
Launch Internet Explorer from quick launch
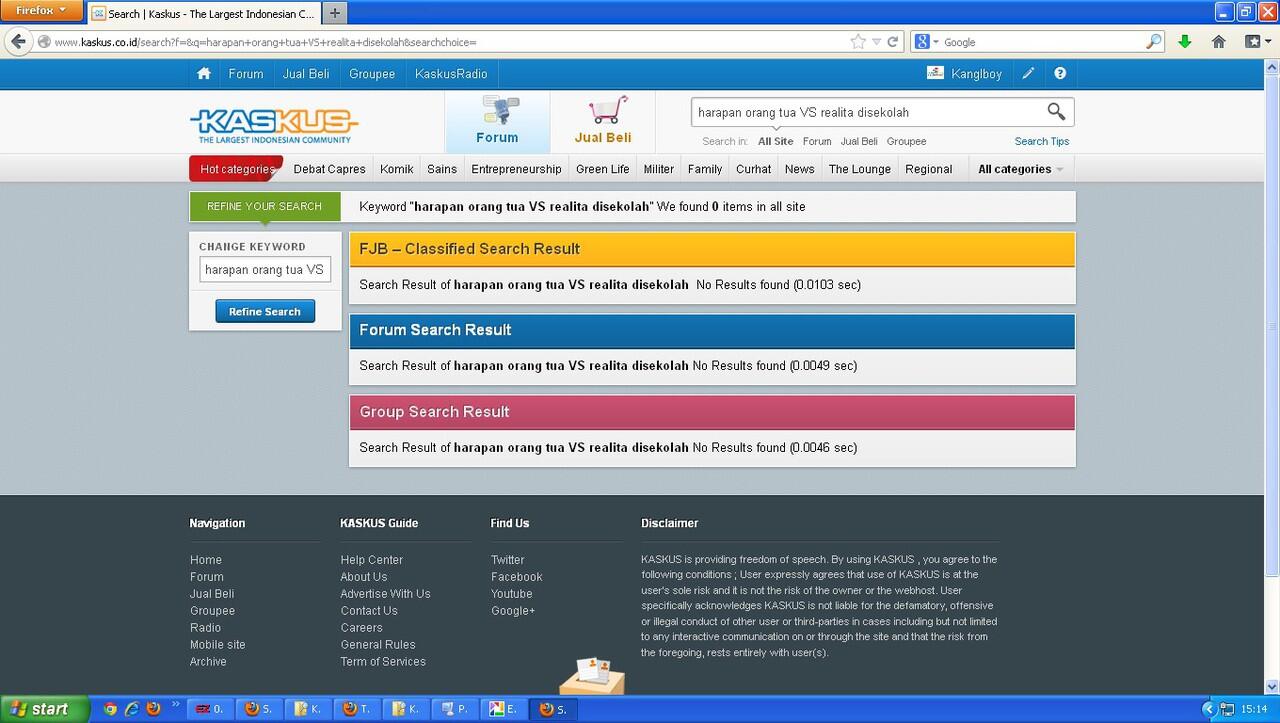pos(131,709)
